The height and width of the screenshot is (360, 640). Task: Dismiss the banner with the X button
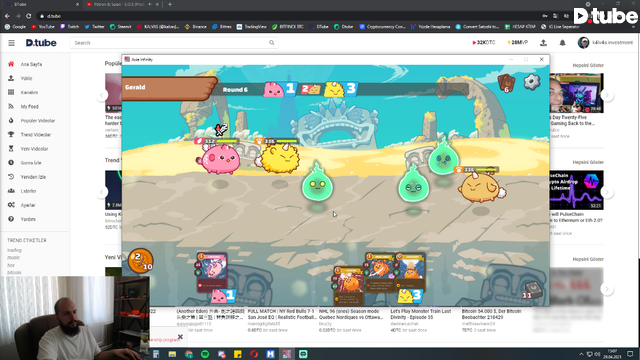click(180, 337)
